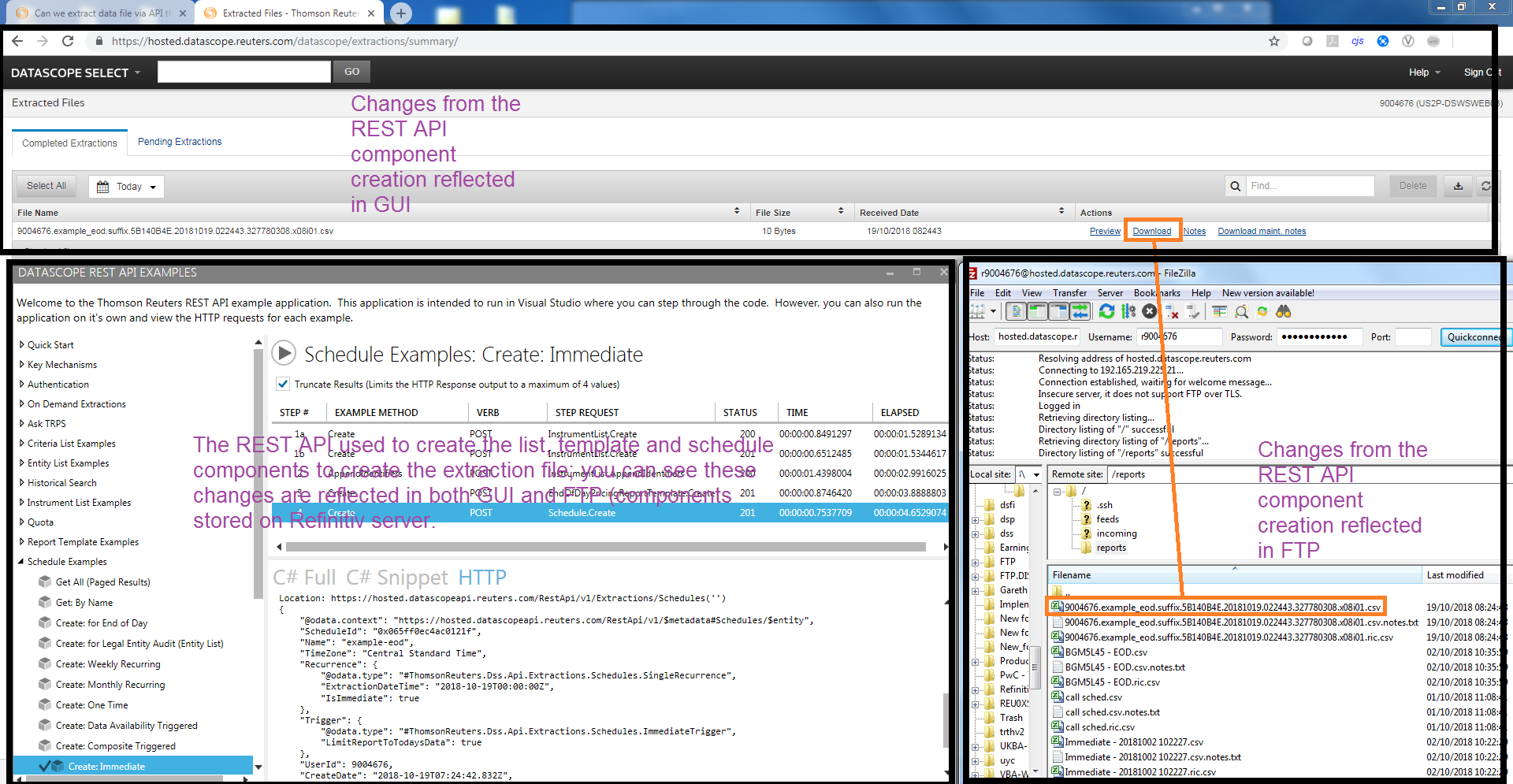This screenshot has height=784, width=1513.
Task: Click the download icon button beside Delete
Action: [x=1458, y=186]
